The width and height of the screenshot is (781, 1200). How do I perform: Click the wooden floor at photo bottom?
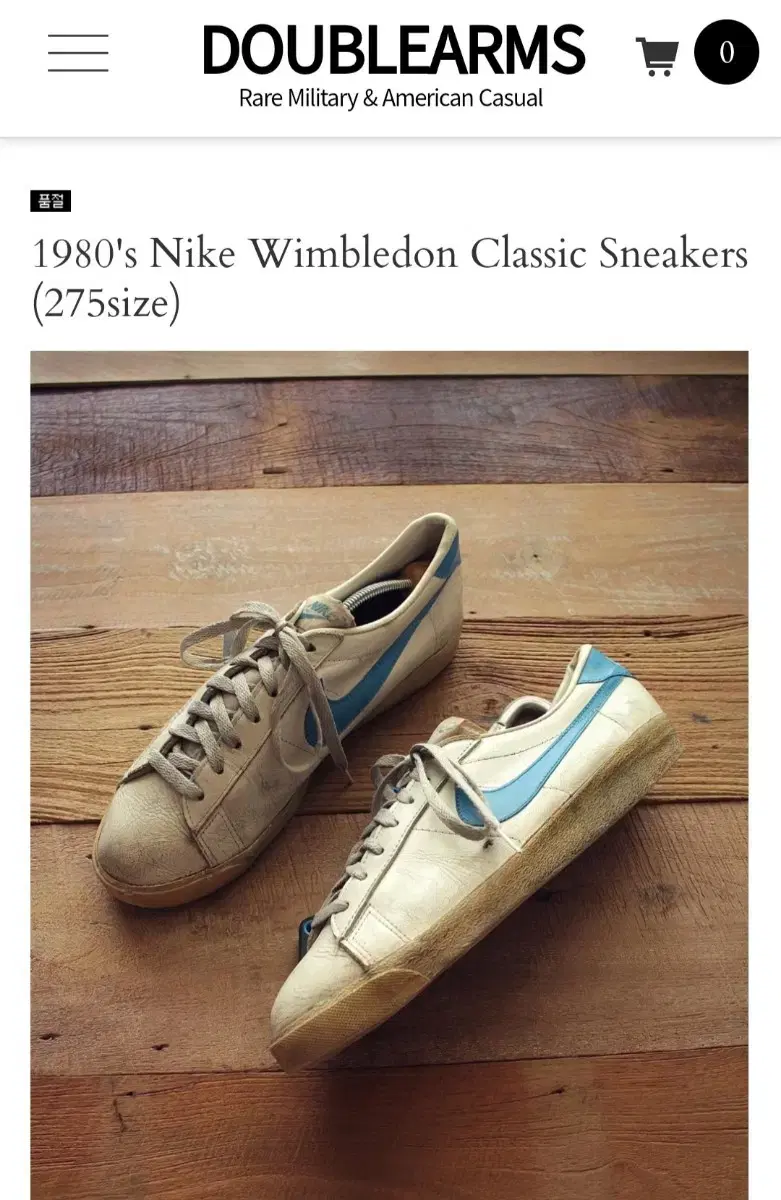tap(389, 1140)
